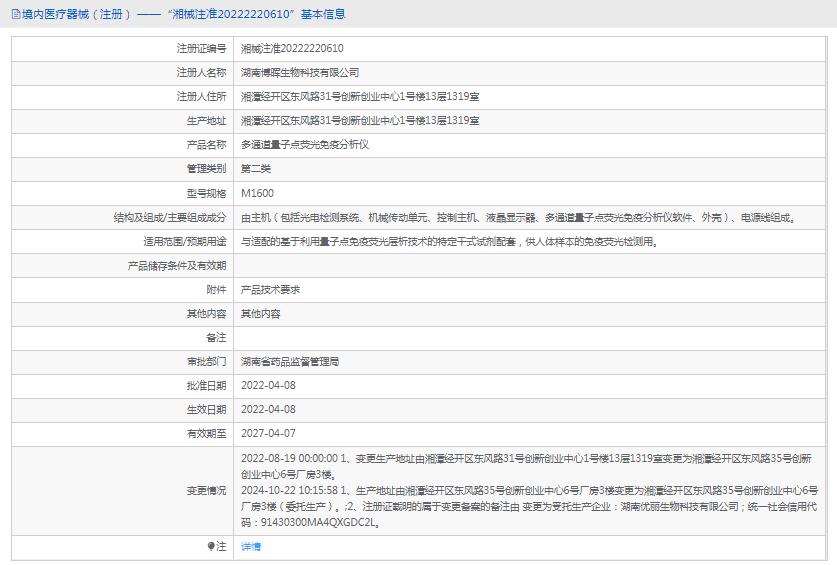Open 其他内容 value link
Screen dimensions: 837x565
[x=260, y=313]
